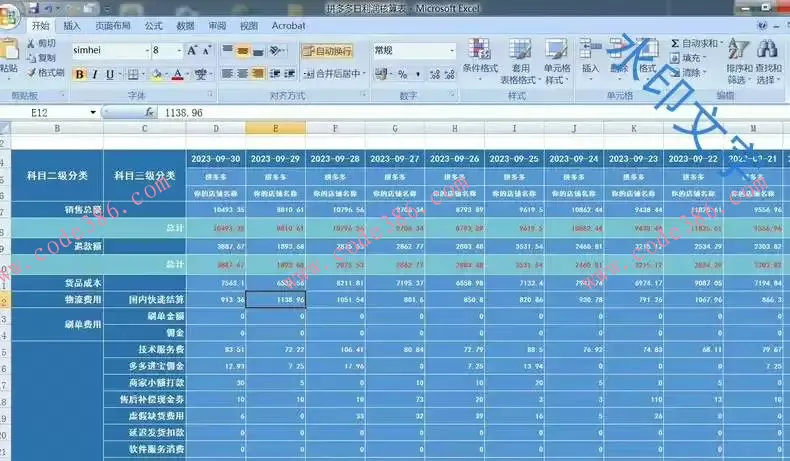Open Cell Styles (单元格样式)

tap(557, 61)
